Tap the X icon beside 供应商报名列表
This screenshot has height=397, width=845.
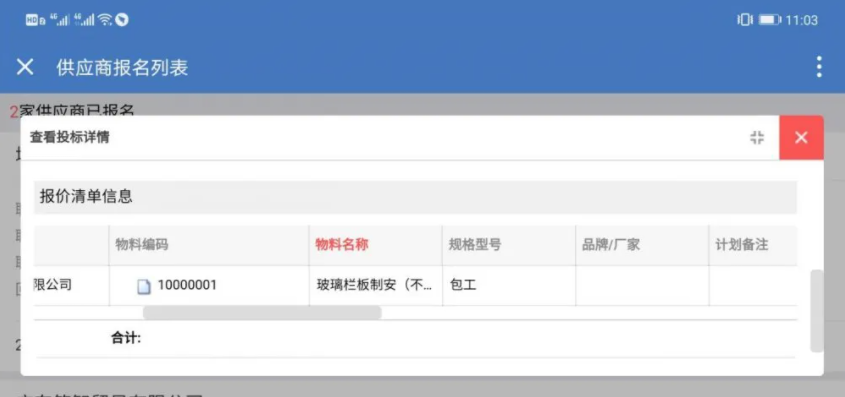25,67
